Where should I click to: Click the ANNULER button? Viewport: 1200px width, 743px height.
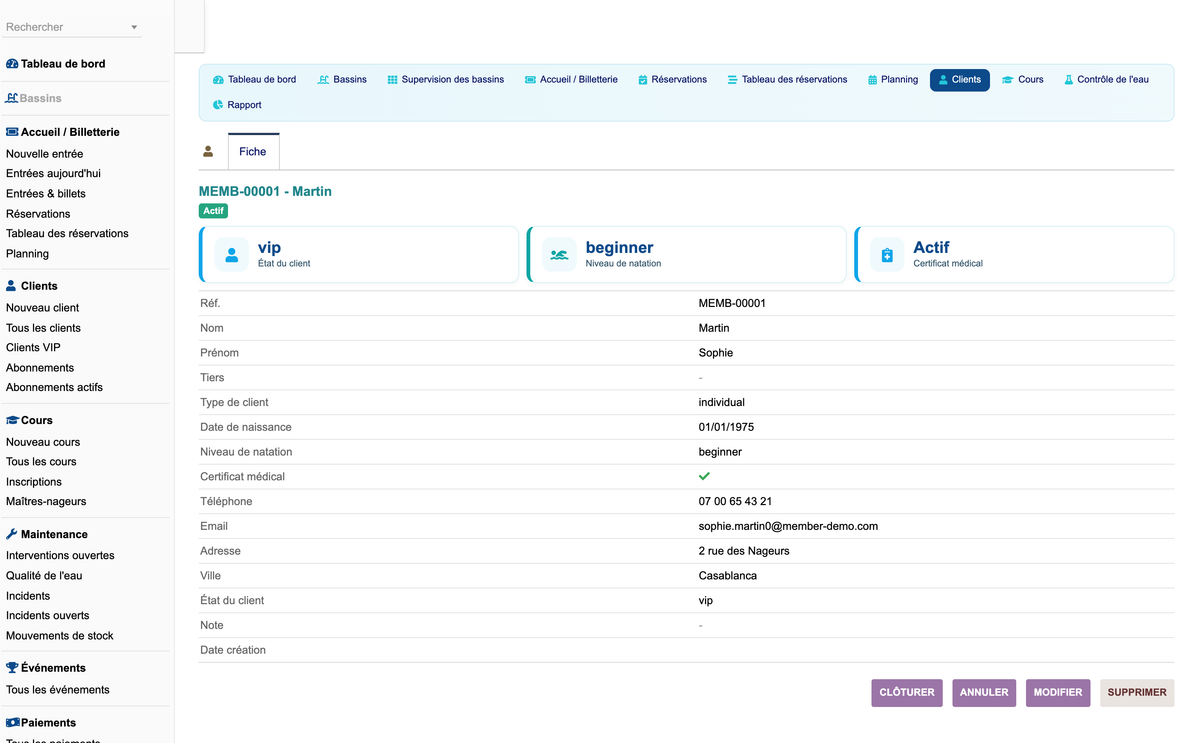[x=984, y=693]
